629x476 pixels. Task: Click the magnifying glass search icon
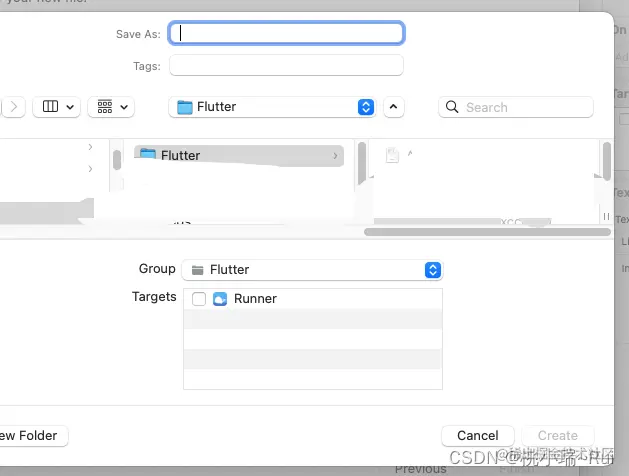pos(452,107)
